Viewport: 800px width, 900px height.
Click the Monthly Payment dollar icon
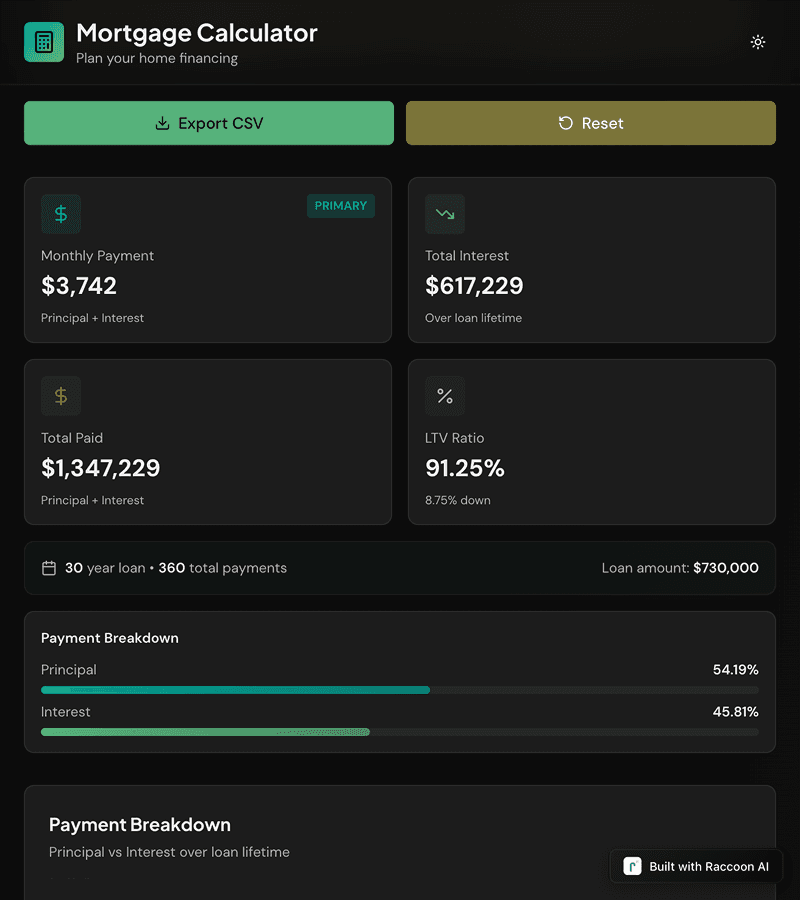pos(61,214)
